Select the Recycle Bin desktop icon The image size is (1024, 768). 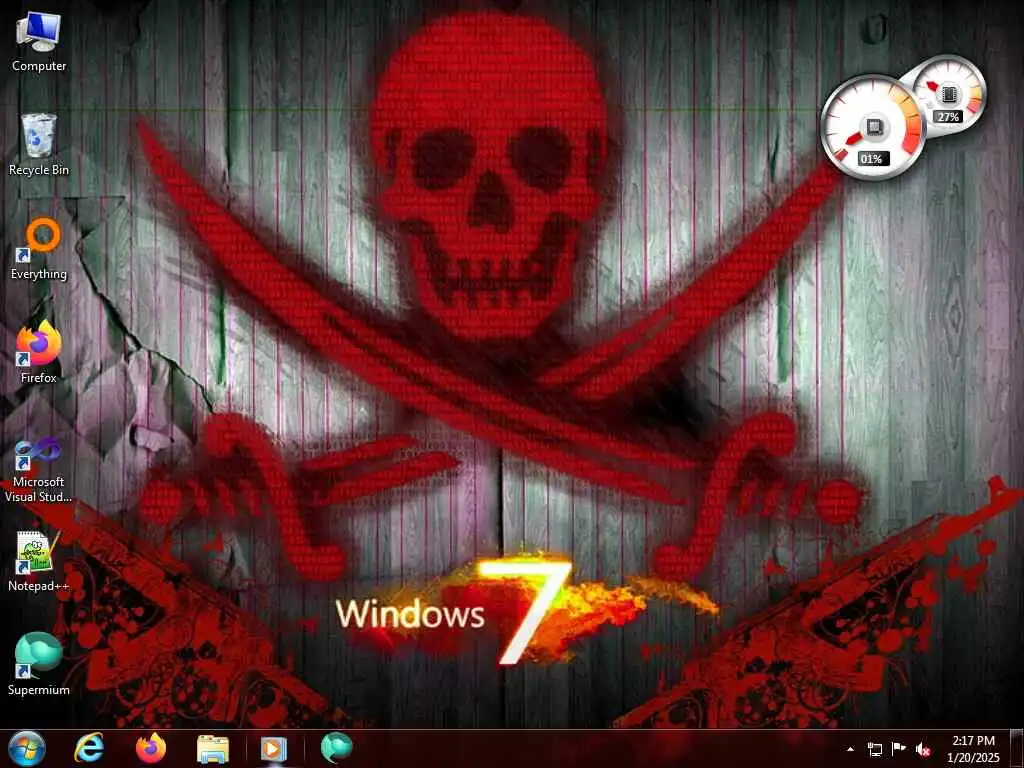39,145
